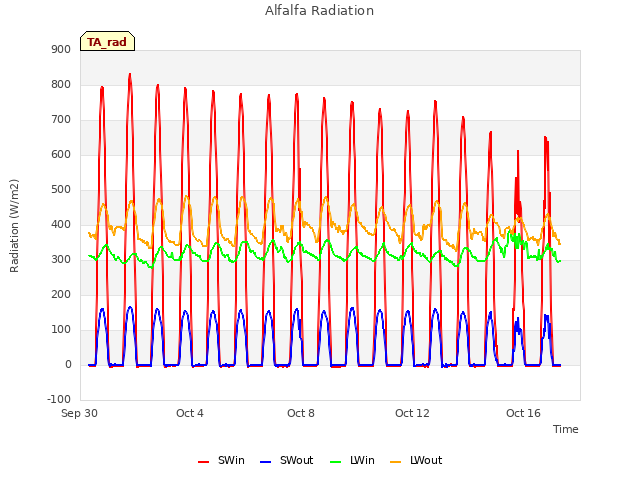Viewport: 640px width, 480px height.
Task: Click the Radiation (W/m2) axis label
Action: [x=14, y=226]
